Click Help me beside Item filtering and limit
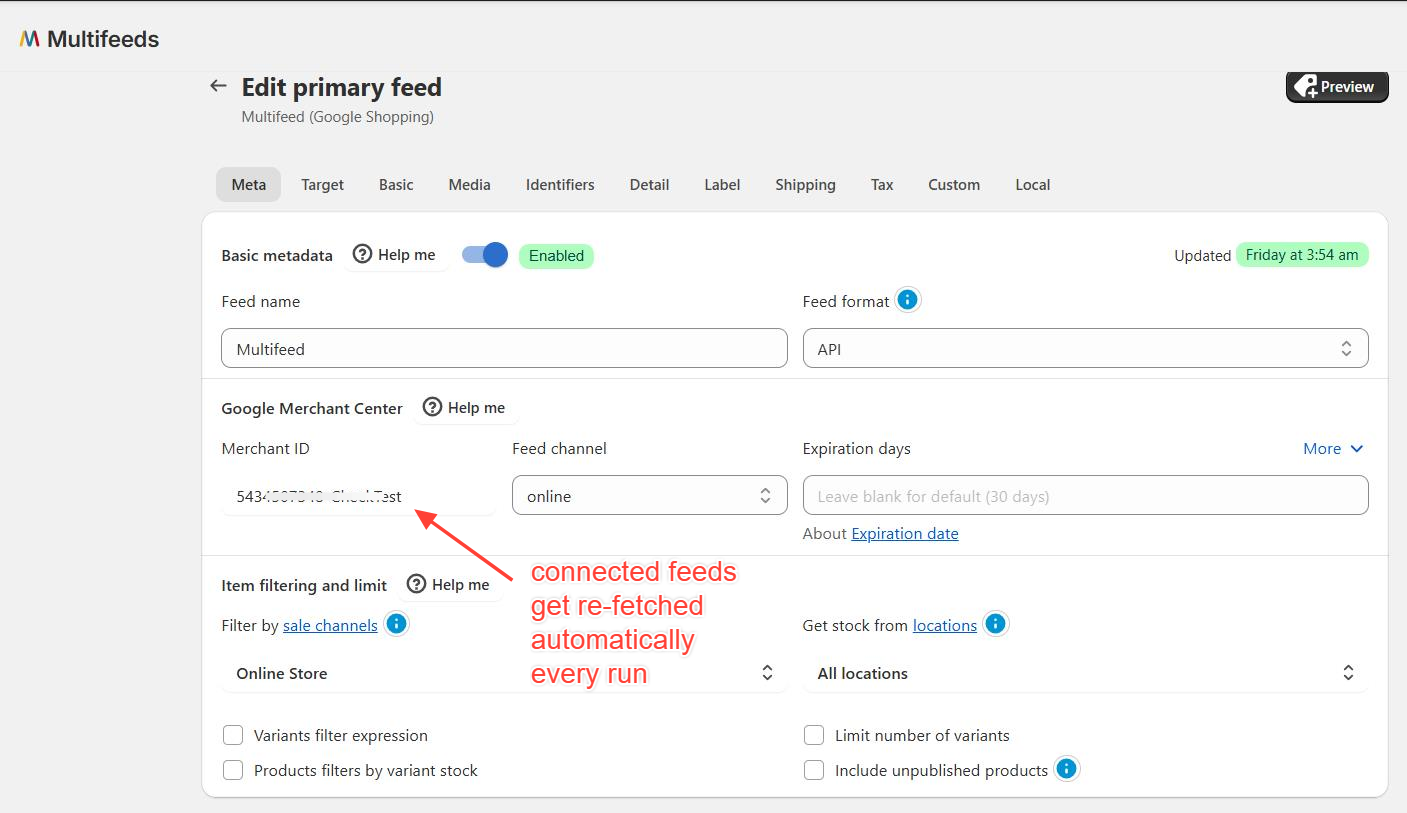 (449, 585)
